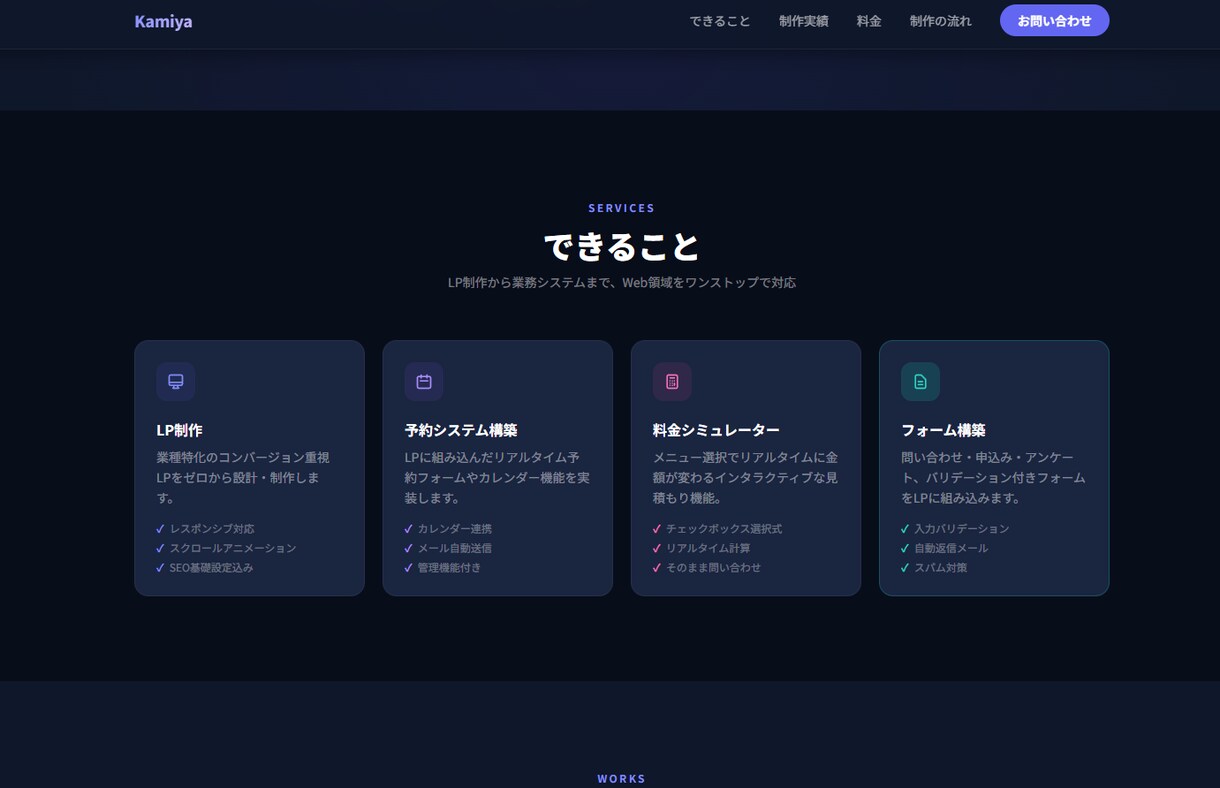Click the リアルタイム計算 list item
The width and height of the screenshot is (1220, 788).
pos(701,548)
